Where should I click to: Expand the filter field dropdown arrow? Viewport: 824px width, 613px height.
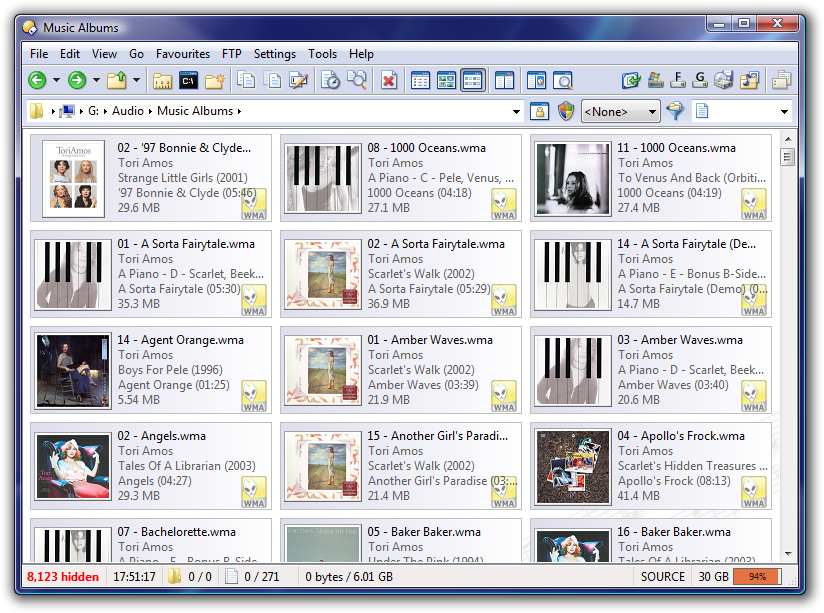[x=784, y=111]
